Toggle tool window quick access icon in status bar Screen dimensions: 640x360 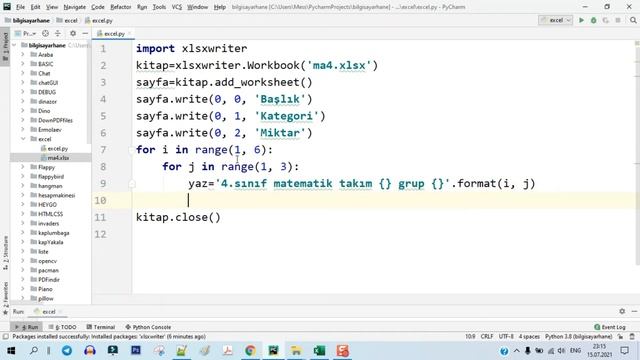pyautogui.click(x=5, y=337)
